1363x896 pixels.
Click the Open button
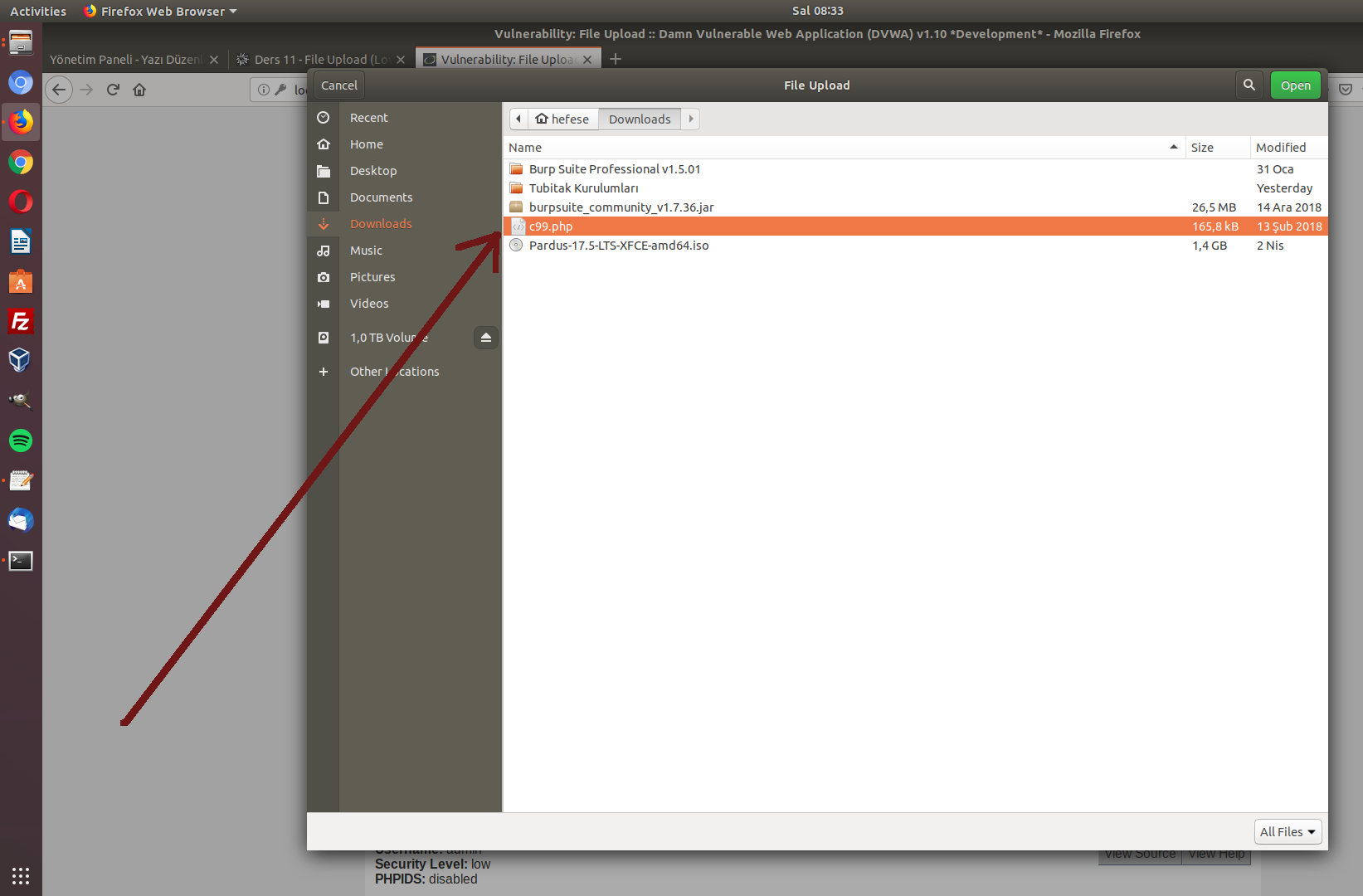[x=1295, y=85]
